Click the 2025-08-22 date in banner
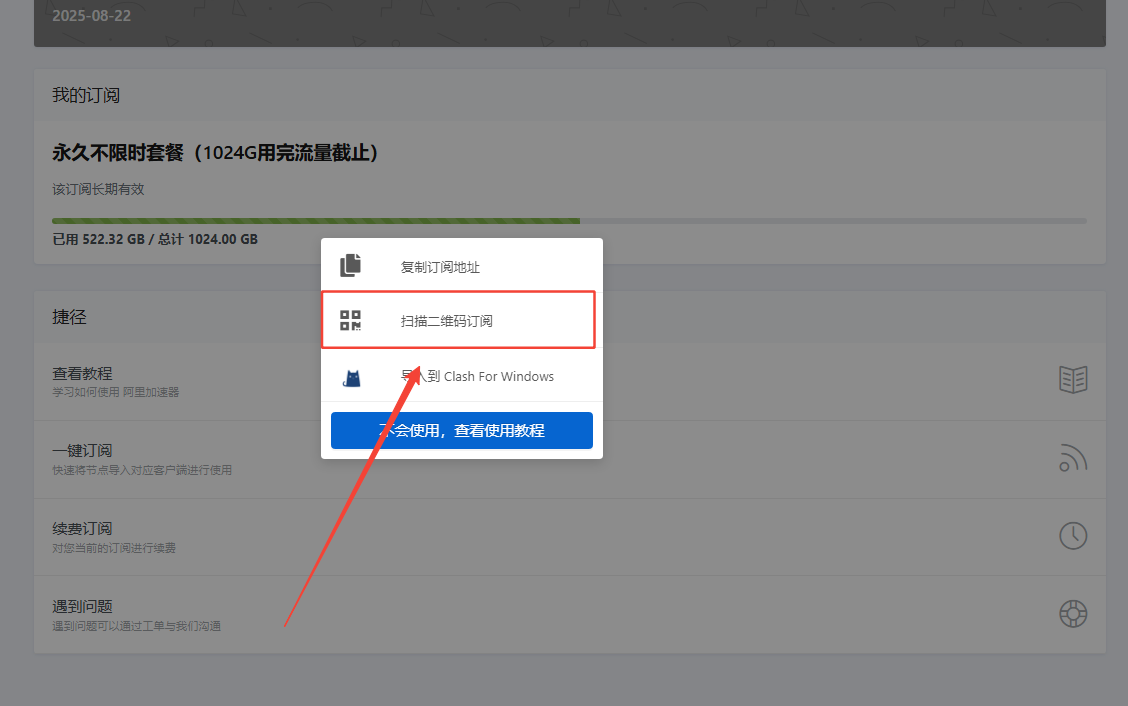The width and height of the screenshot is (1128, 706). 91,16
